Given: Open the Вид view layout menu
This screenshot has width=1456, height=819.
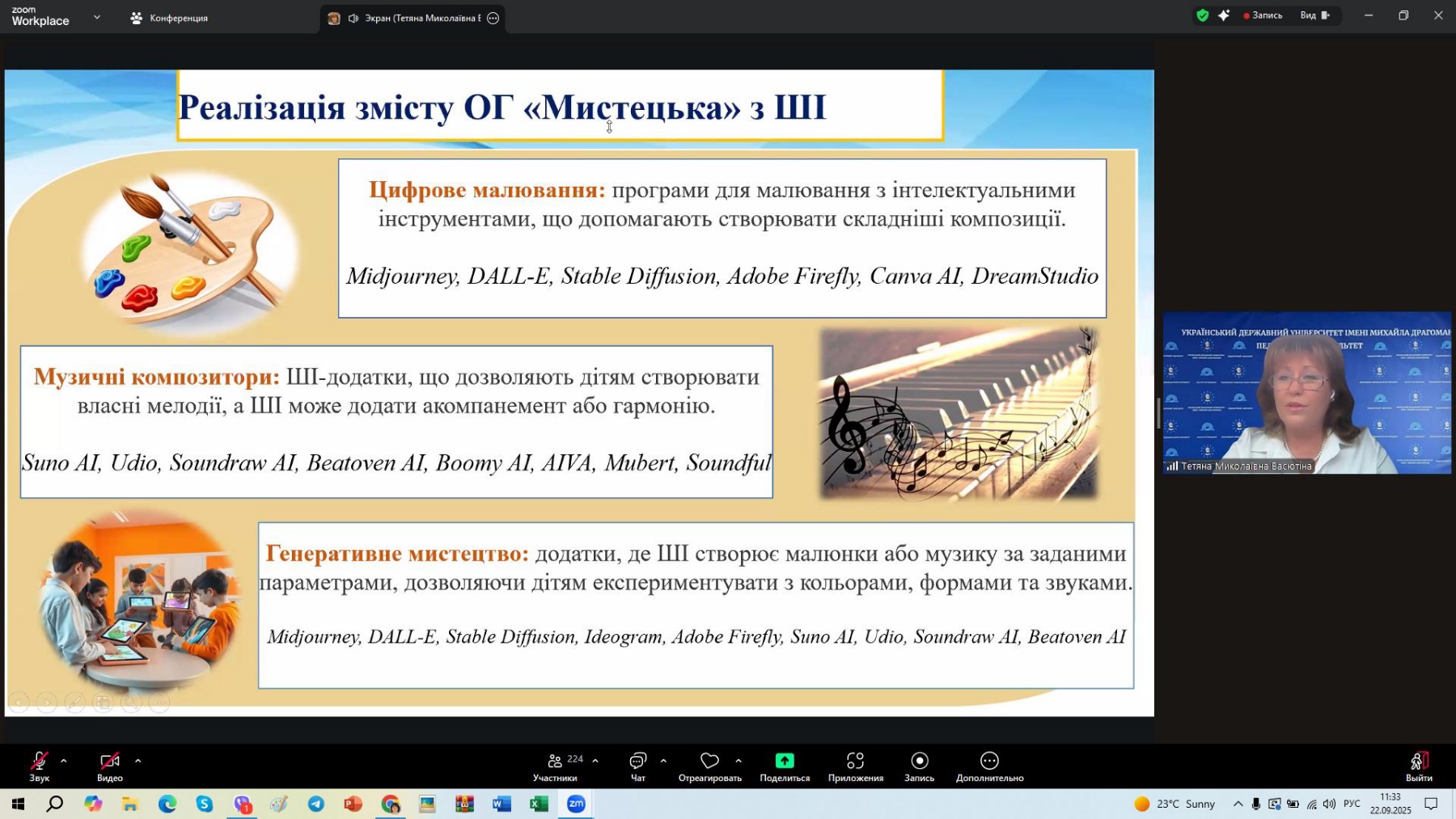Looking at the screenshot, I should click(x=1315, y=15).
